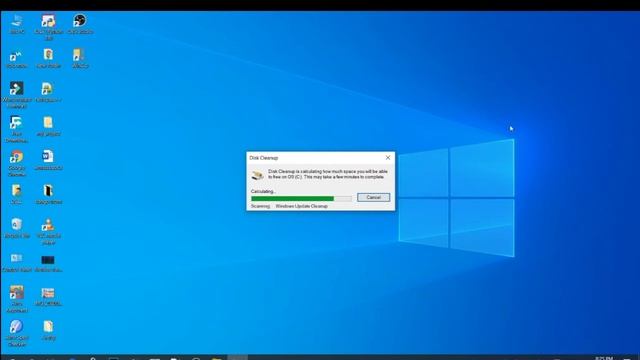Click the 'Calculating...' label
Image resolution: width=640 pixels, height=360 pixels.
click(x=263, y=191)
